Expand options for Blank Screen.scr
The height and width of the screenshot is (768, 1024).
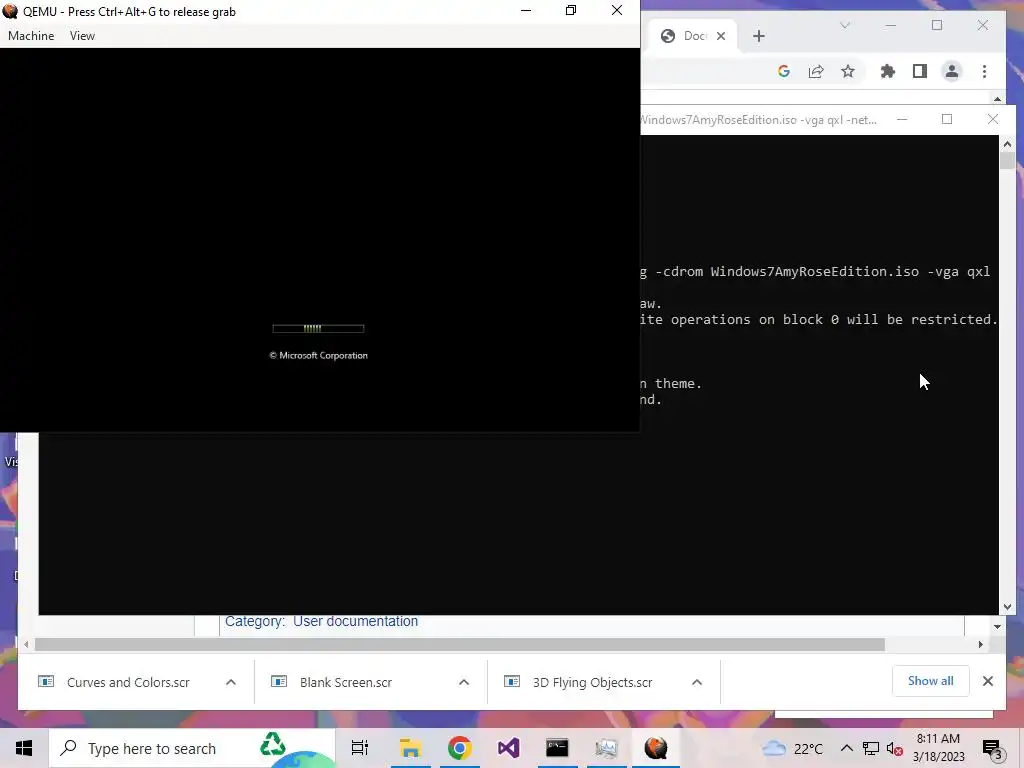tap(464, 682)
